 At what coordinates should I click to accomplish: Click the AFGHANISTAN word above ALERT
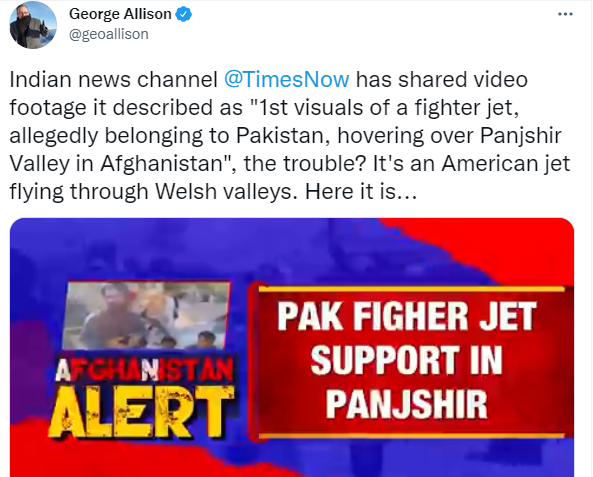coord(144,370)
